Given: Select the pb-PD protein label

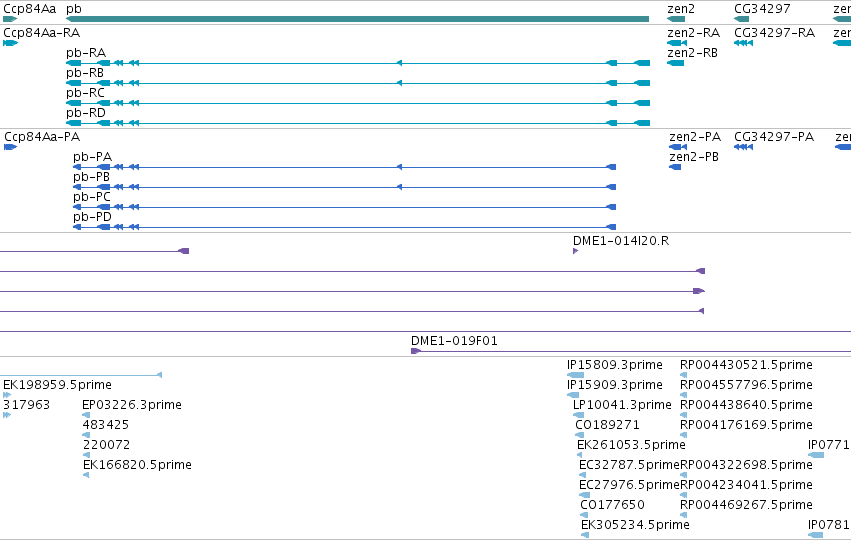Looking at the screenshot, I should pos(92,217).
